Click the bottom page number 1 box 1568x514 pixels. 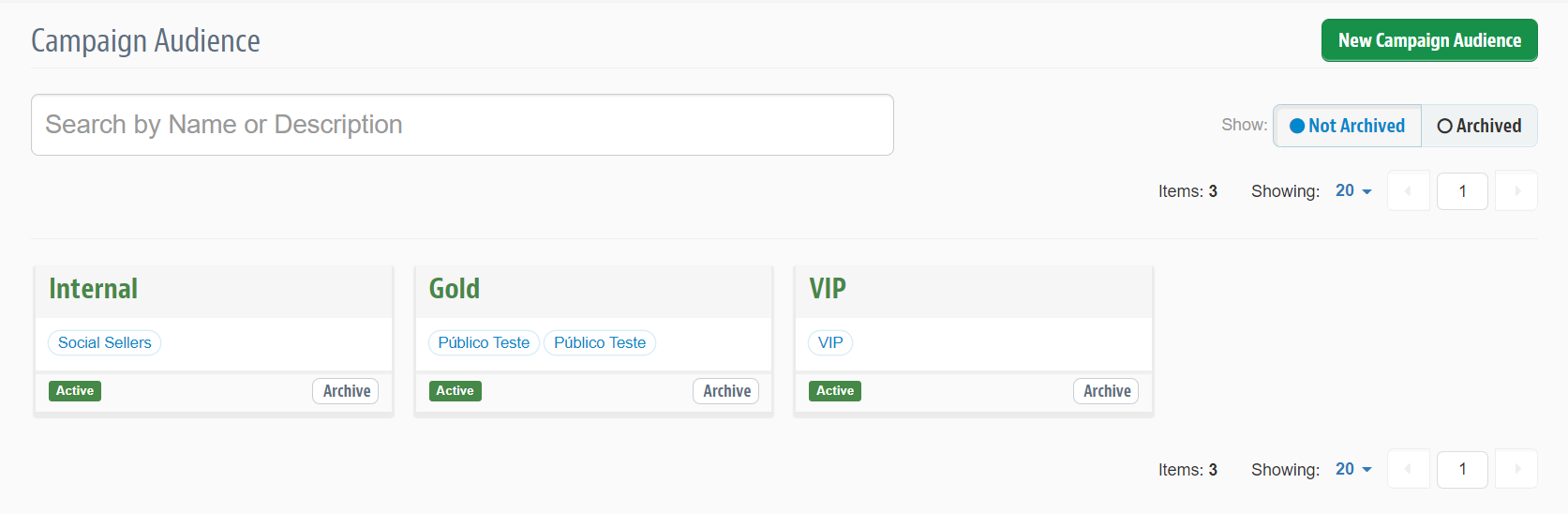click(x=1462, y=469)
